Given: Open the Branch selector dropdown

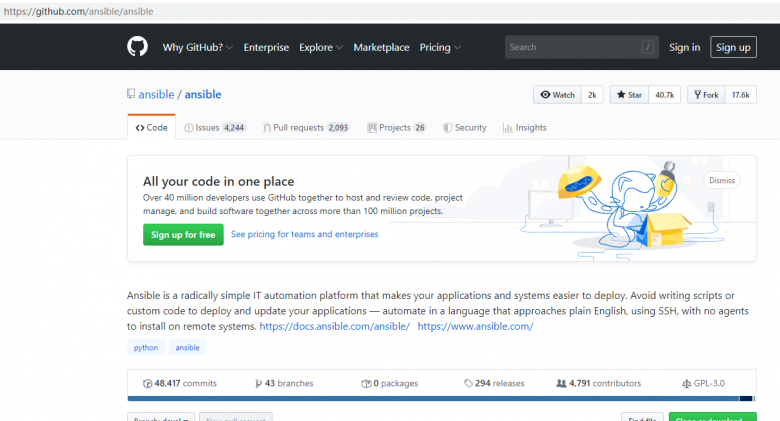Looking at the screenshot, I should click(x=161, y=417).
